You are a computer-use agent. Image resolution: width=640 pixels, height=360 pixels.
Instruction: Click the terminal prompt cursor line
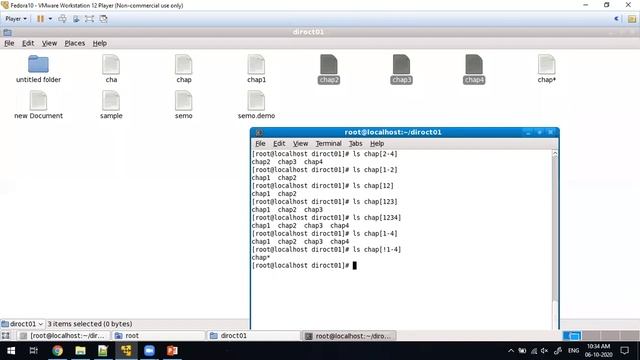tap(304, 266)
